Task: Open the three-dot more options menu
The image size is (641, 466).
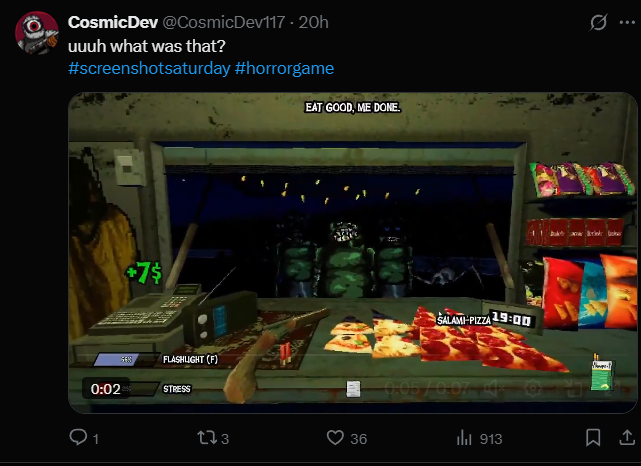Action: pyautogui.click(x=627, y=22)
